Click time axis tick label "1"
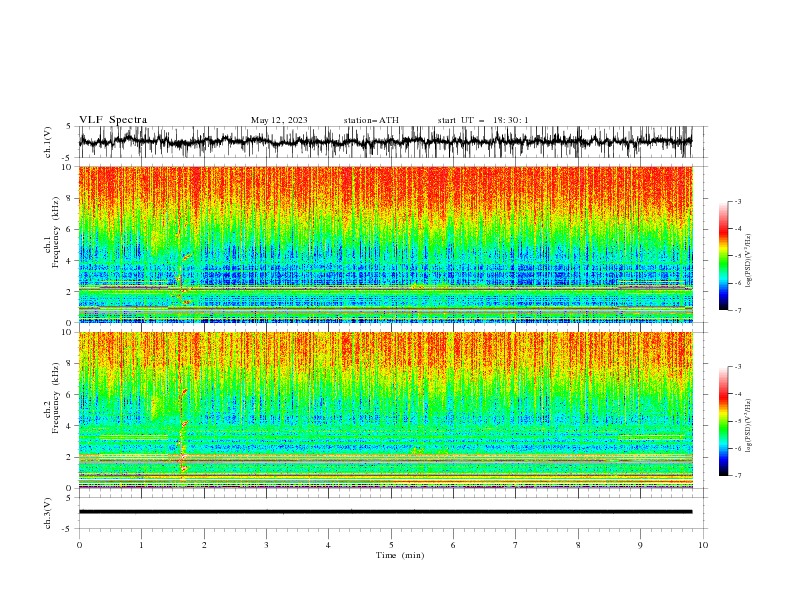Viewport: 792px width, 612px height. click(x=142, y=545)
